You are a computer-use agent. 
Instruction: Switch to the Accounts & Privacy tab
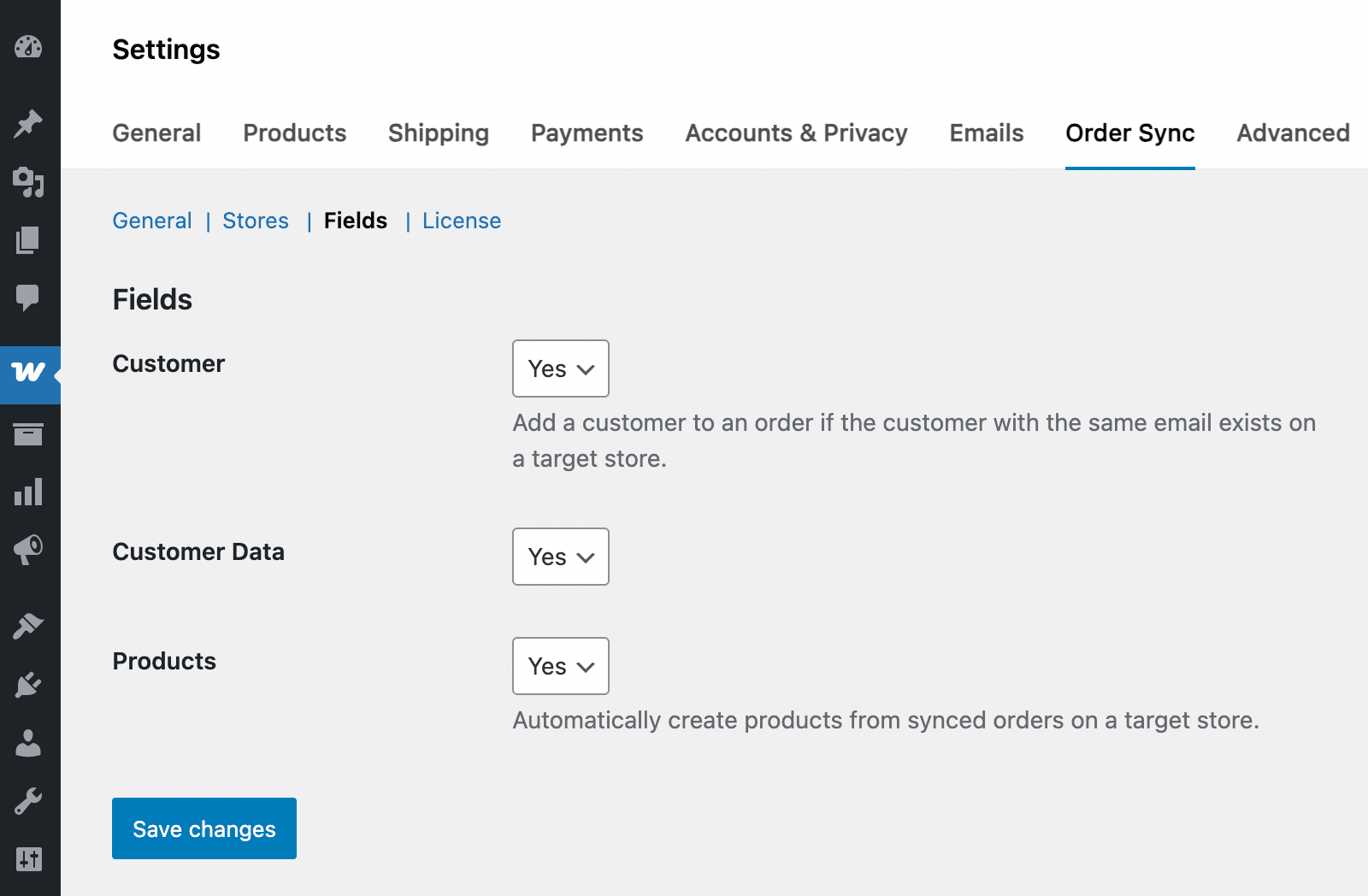(x=796, y=133)
